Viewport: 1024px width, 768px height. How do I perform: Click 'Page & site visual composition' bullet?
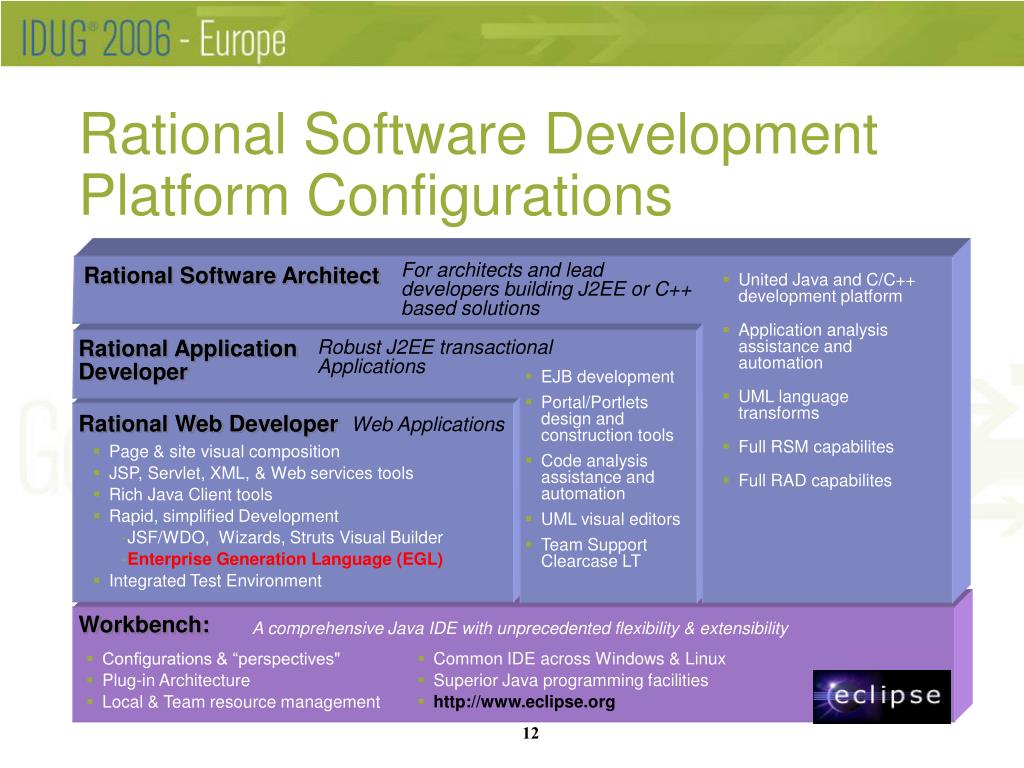[224, 451]
